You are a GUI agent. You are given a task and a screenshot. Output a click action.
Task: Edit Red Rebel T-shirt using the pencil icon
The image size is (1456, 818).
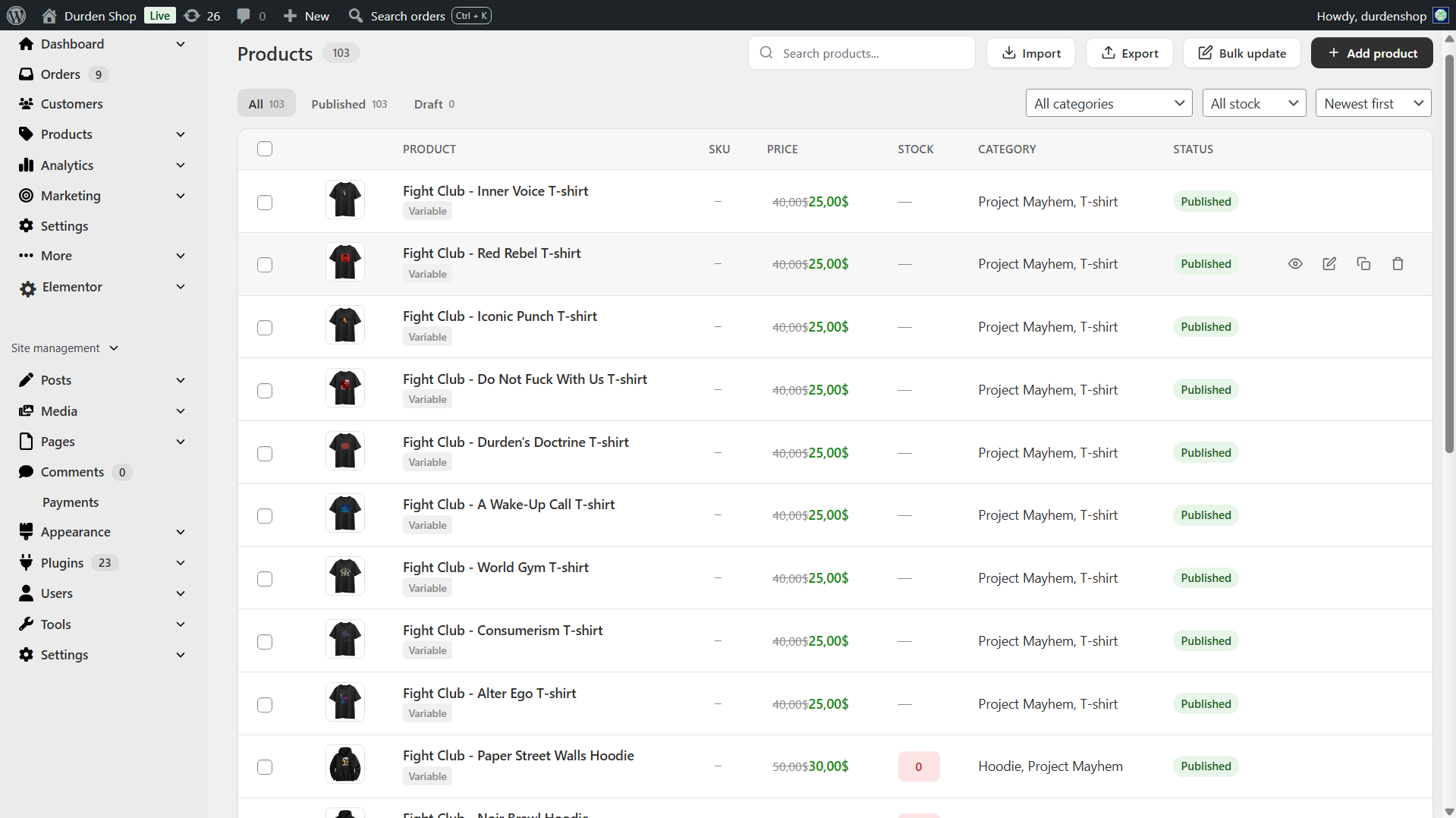(x=1329, y=263)
